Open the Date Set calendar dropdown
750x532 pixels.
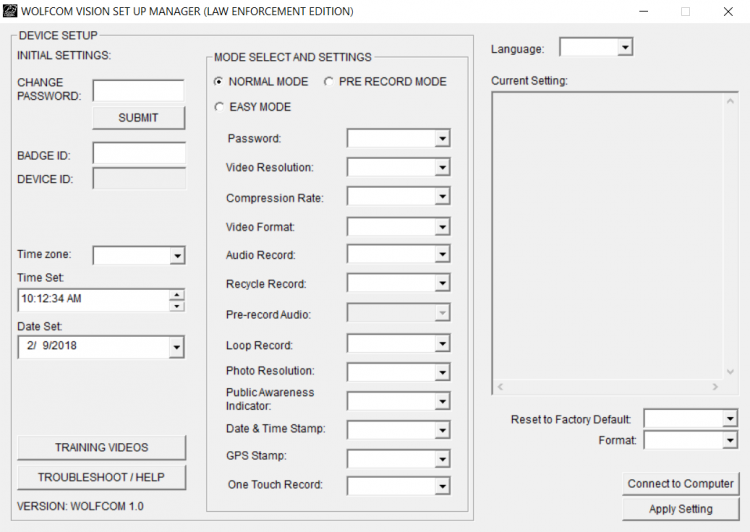[x=177, y=347]
